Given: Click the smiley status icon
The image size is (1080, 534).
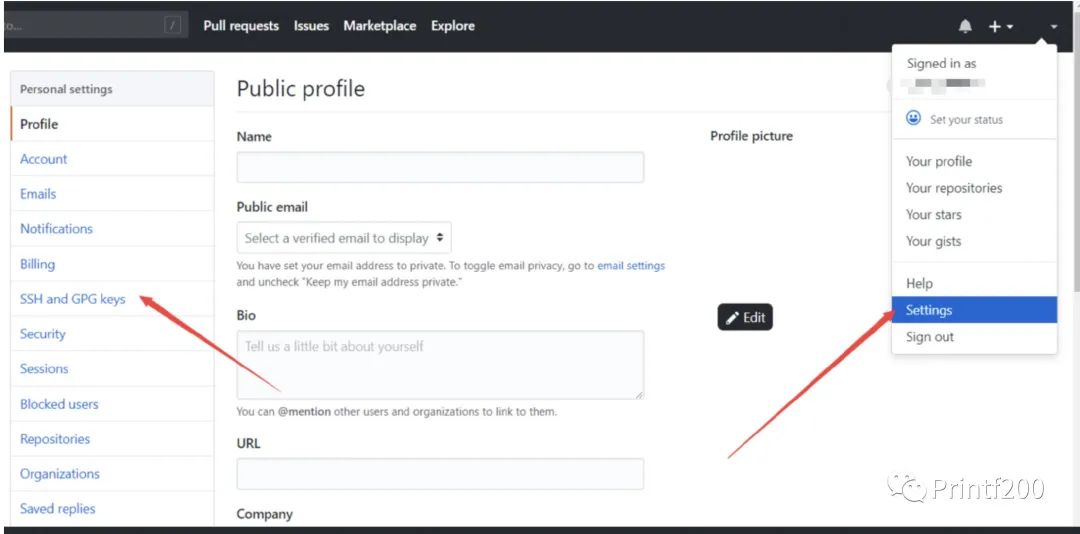Looking at the screenshot, I should point(913,119).
